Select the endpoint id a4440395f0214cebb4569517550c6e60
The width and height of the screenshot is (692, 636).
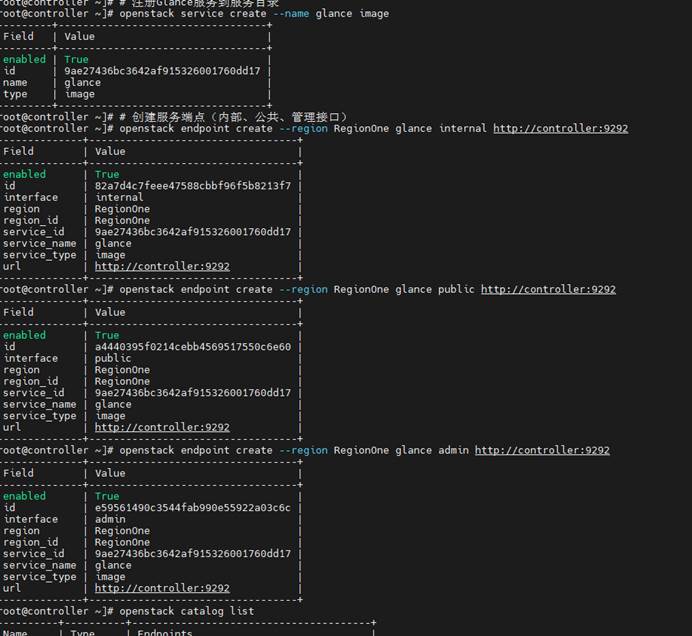coord(193,347)
